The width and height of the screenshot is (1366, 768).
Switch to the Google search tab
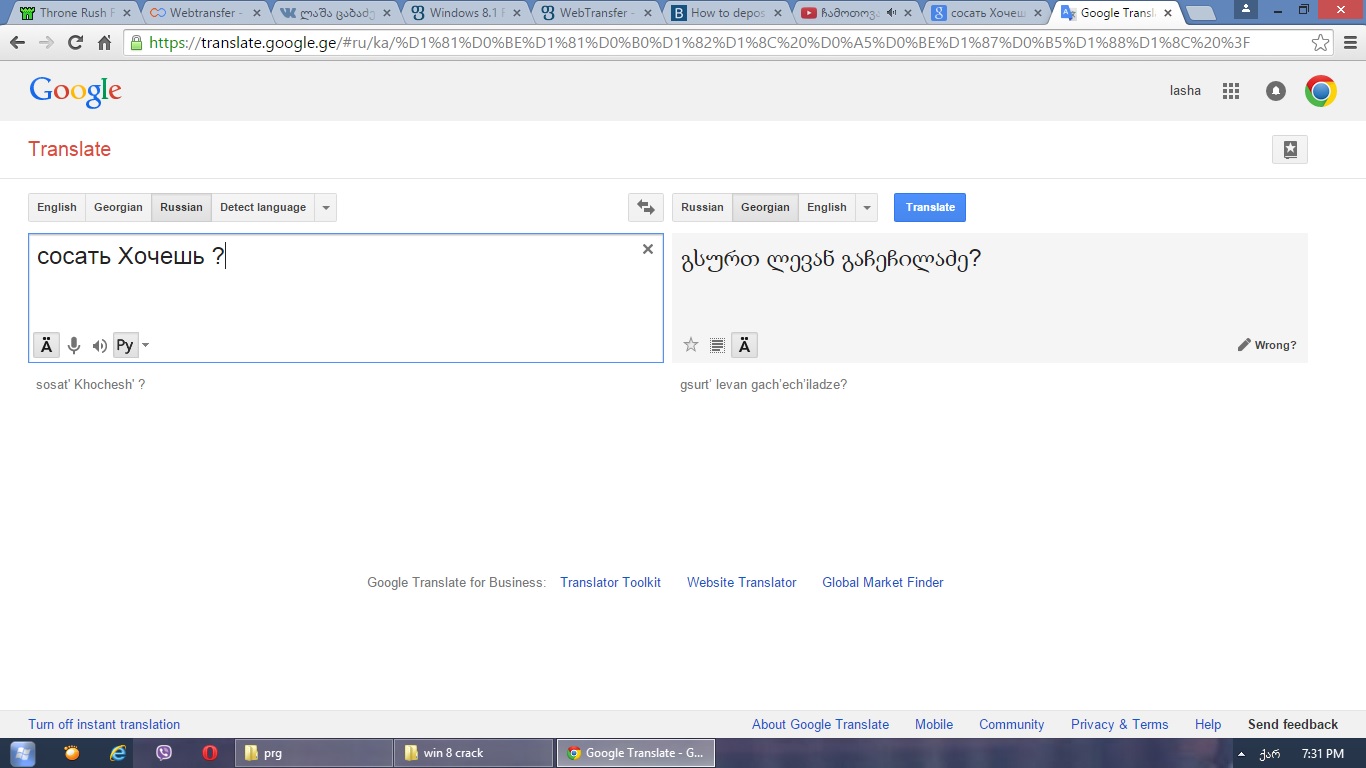[985, 13]
